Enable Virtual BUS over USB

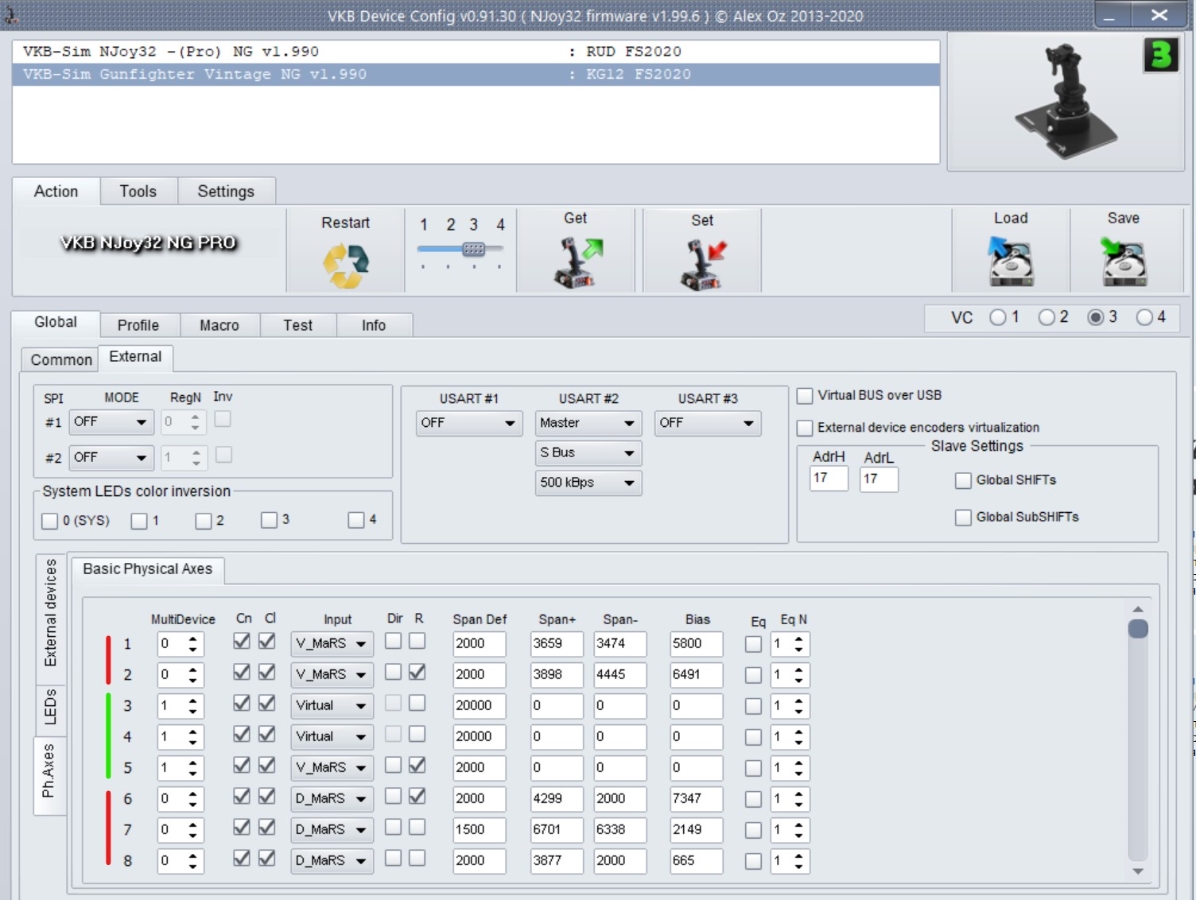(805, 396)
